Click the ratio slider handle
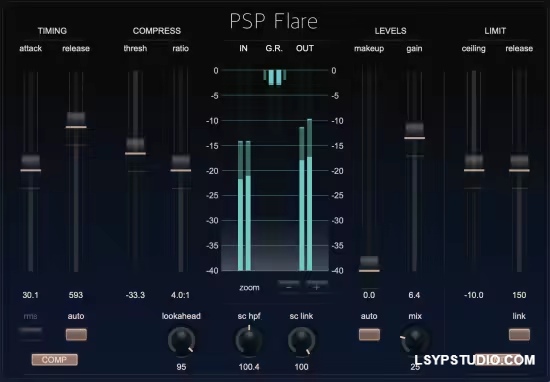The height and width of the screenshot is (382, 550). (181, 164)
